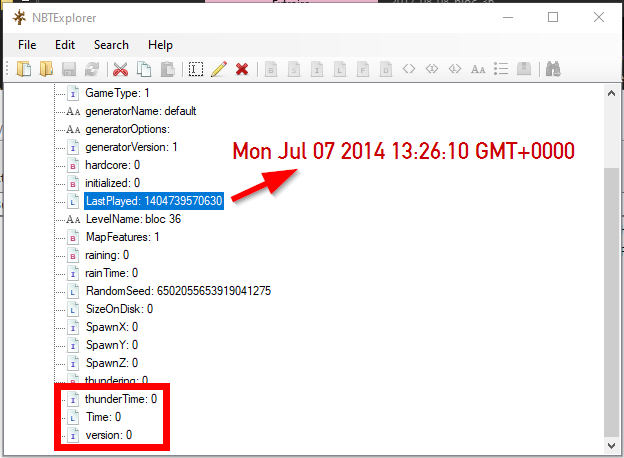
Task: Add a Long tag from the toolbar
Action: click(340, 69)
